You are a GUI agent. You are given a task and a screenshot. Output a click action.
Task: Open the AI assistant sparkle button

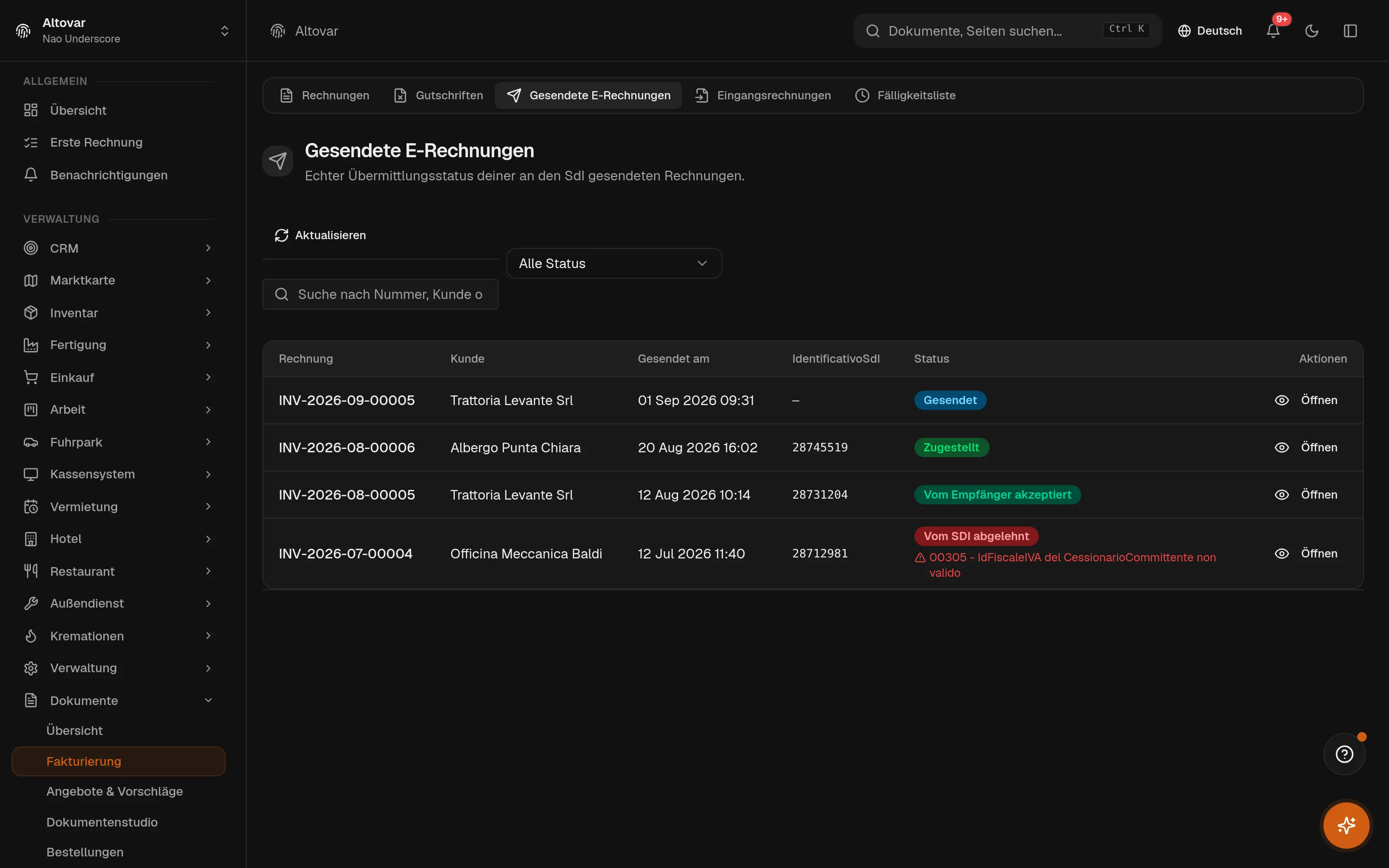[1346, 825]
